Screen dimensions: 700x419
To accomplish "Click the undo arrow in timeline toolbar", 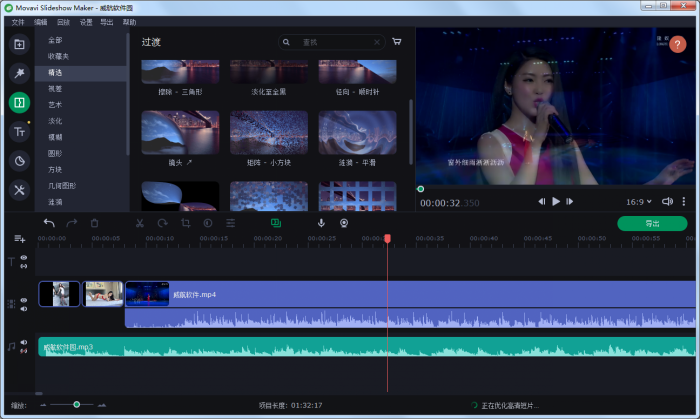I will point(49,223).
